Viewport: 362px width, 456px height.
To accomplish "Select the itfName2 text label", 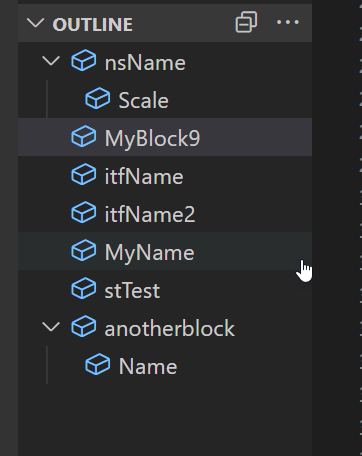I will 150,214.
